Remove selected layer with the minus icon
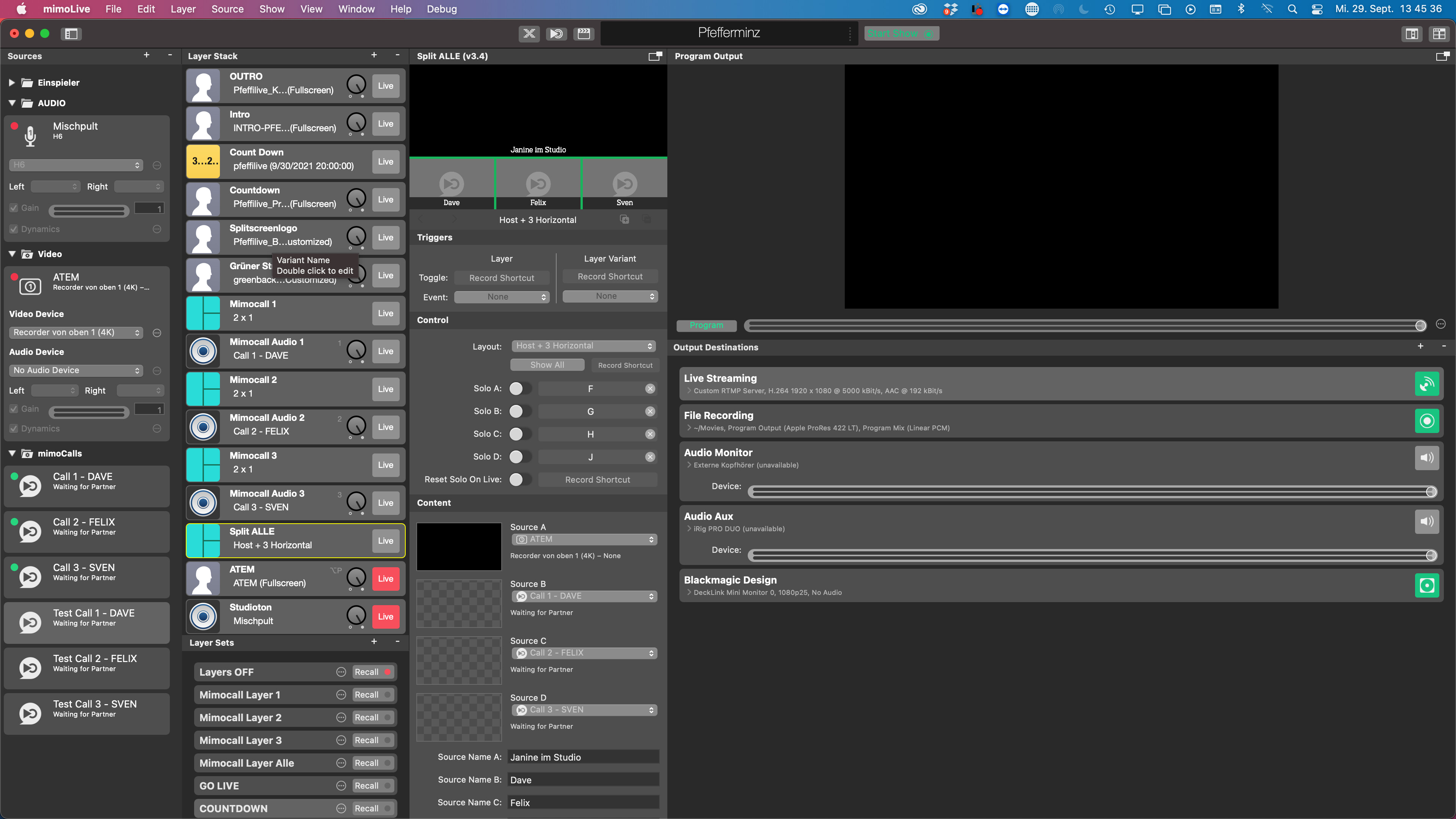 397,55
